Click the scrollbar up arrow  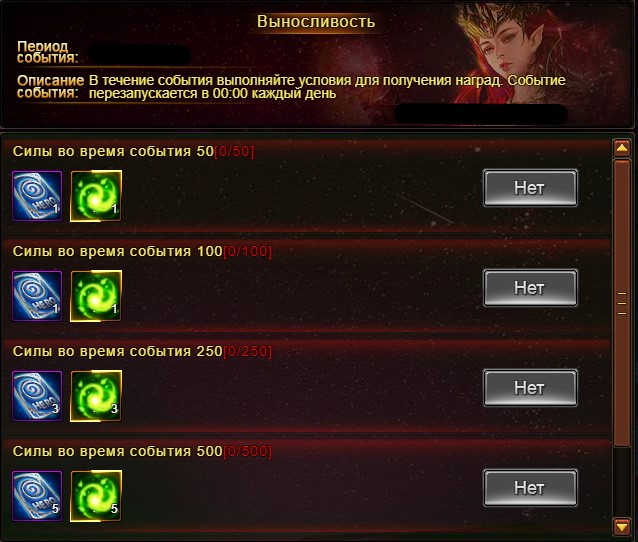click(622, 148)
